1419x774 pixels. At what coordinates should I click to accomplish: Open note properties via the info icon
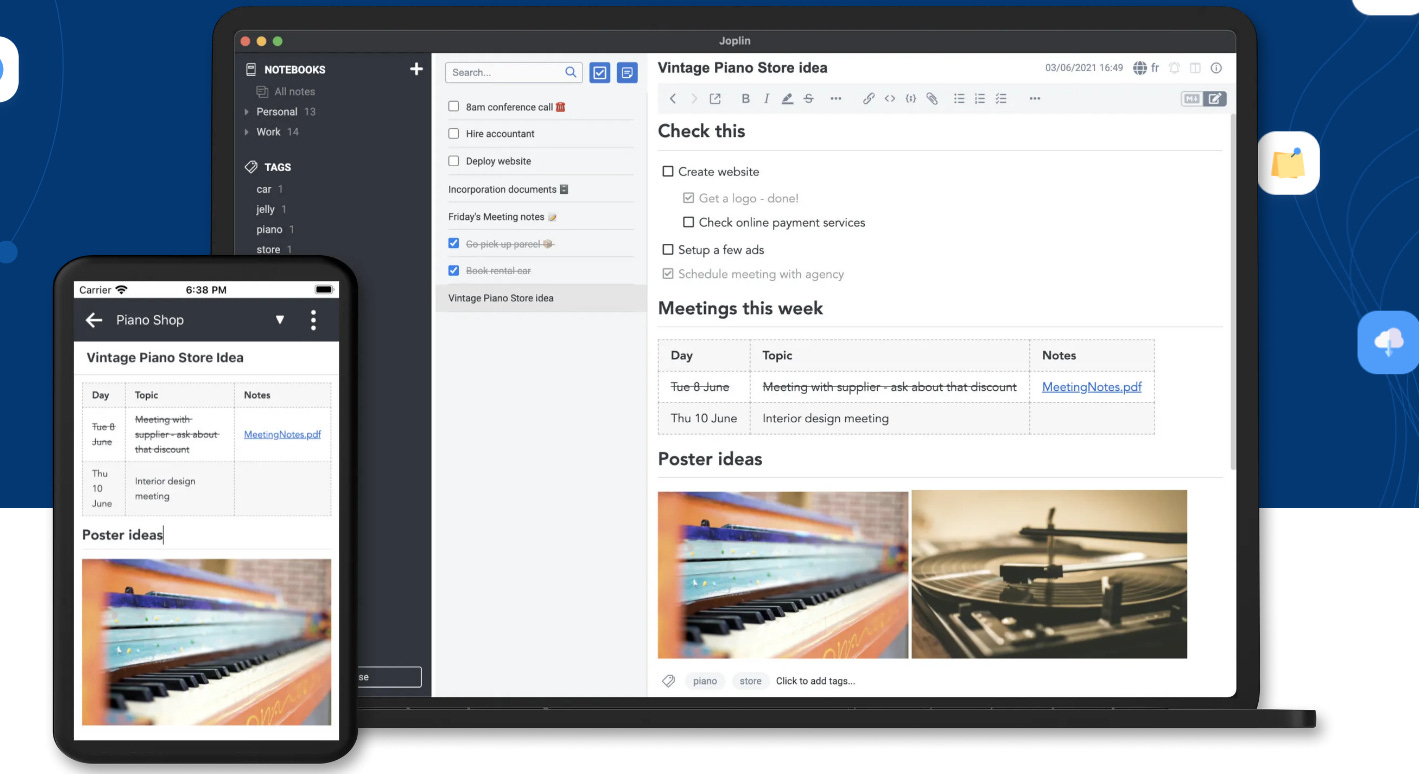pyautogui.click(x=1216, y=68)
